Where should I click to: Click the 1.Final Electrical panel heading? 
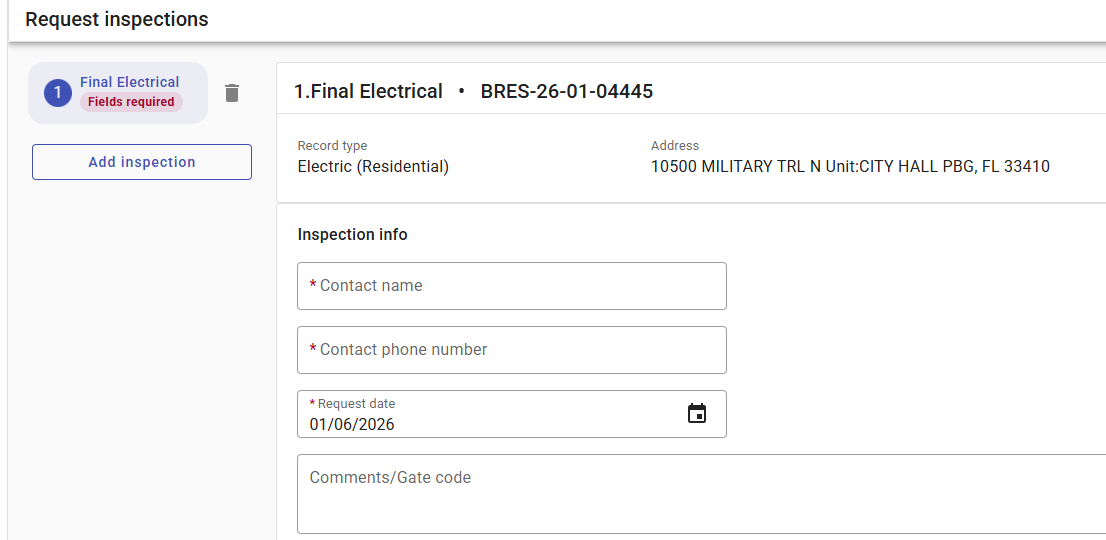(x=368, y=92)
